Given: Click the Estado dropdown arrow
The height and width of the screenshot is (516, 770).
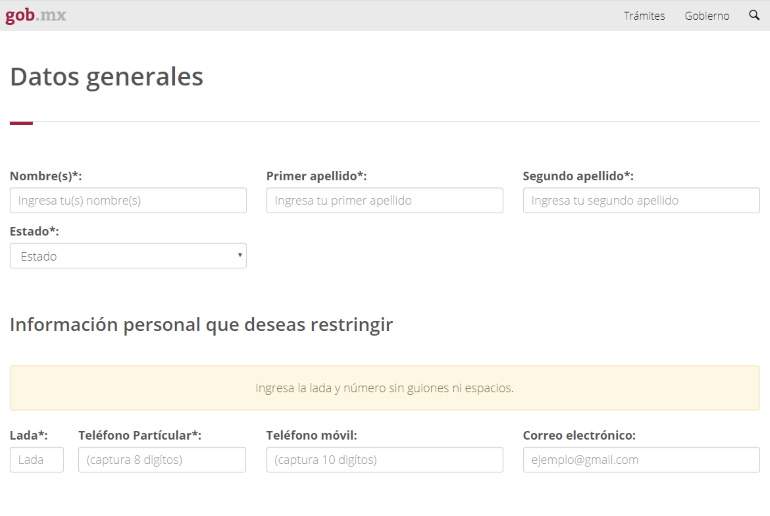Looking at the screenshot, I should click(x=240, y=255).
